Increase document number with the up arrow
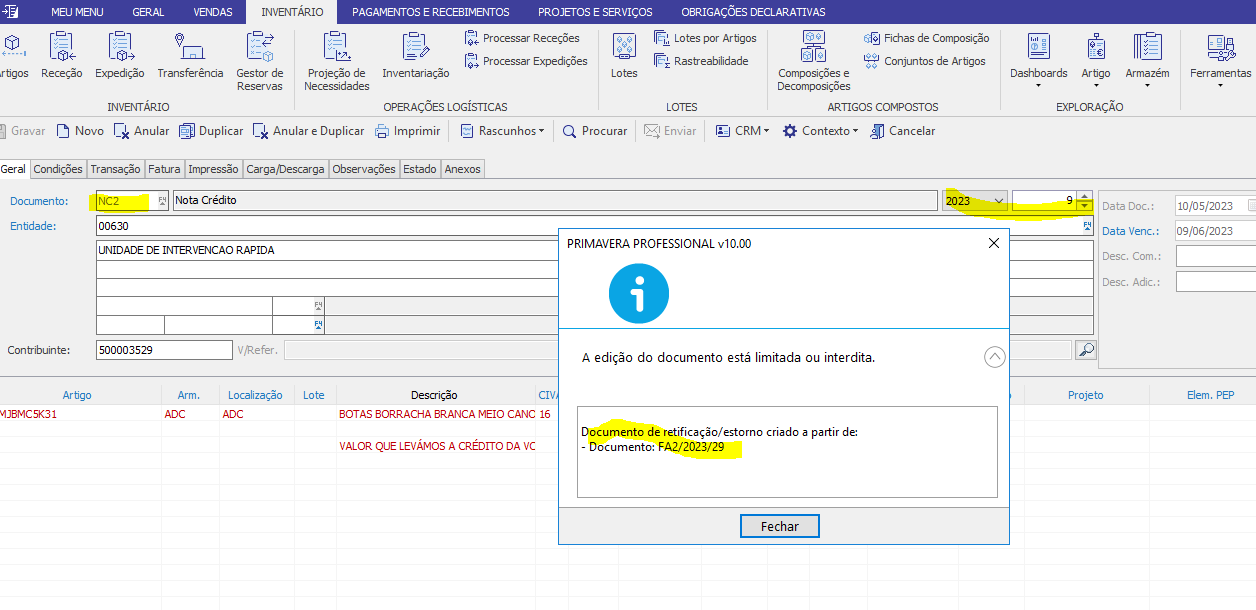 point(1085,196)
